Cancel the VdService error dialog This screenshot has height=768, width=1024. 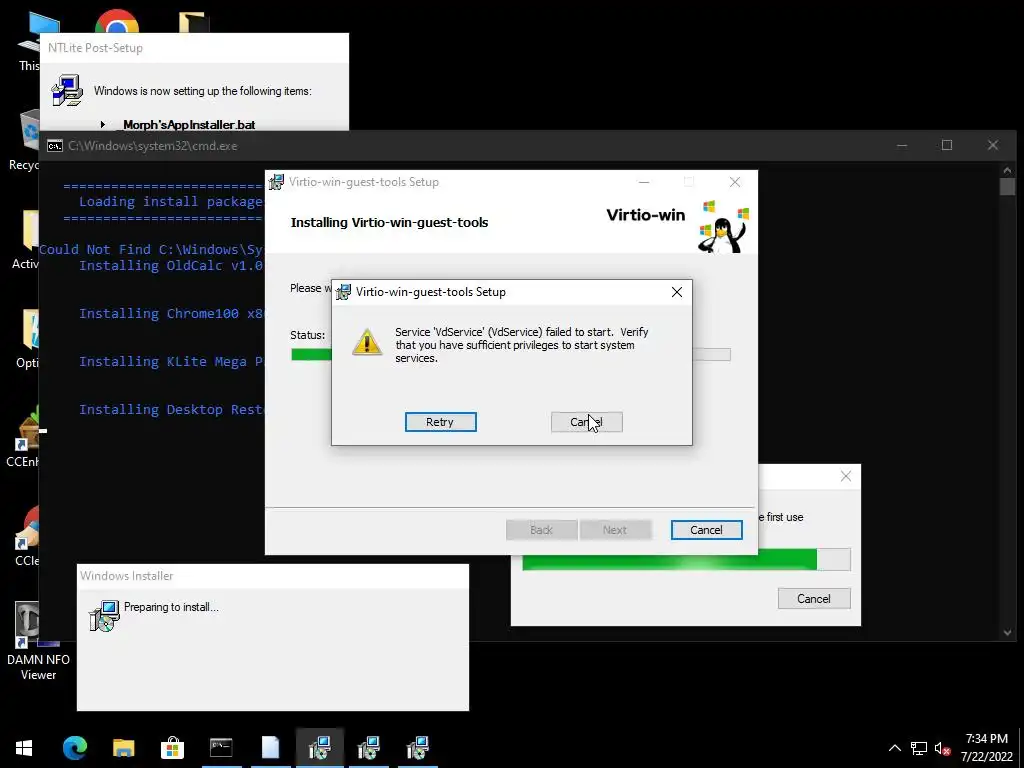pyautogui.click(x=586, y=422)
